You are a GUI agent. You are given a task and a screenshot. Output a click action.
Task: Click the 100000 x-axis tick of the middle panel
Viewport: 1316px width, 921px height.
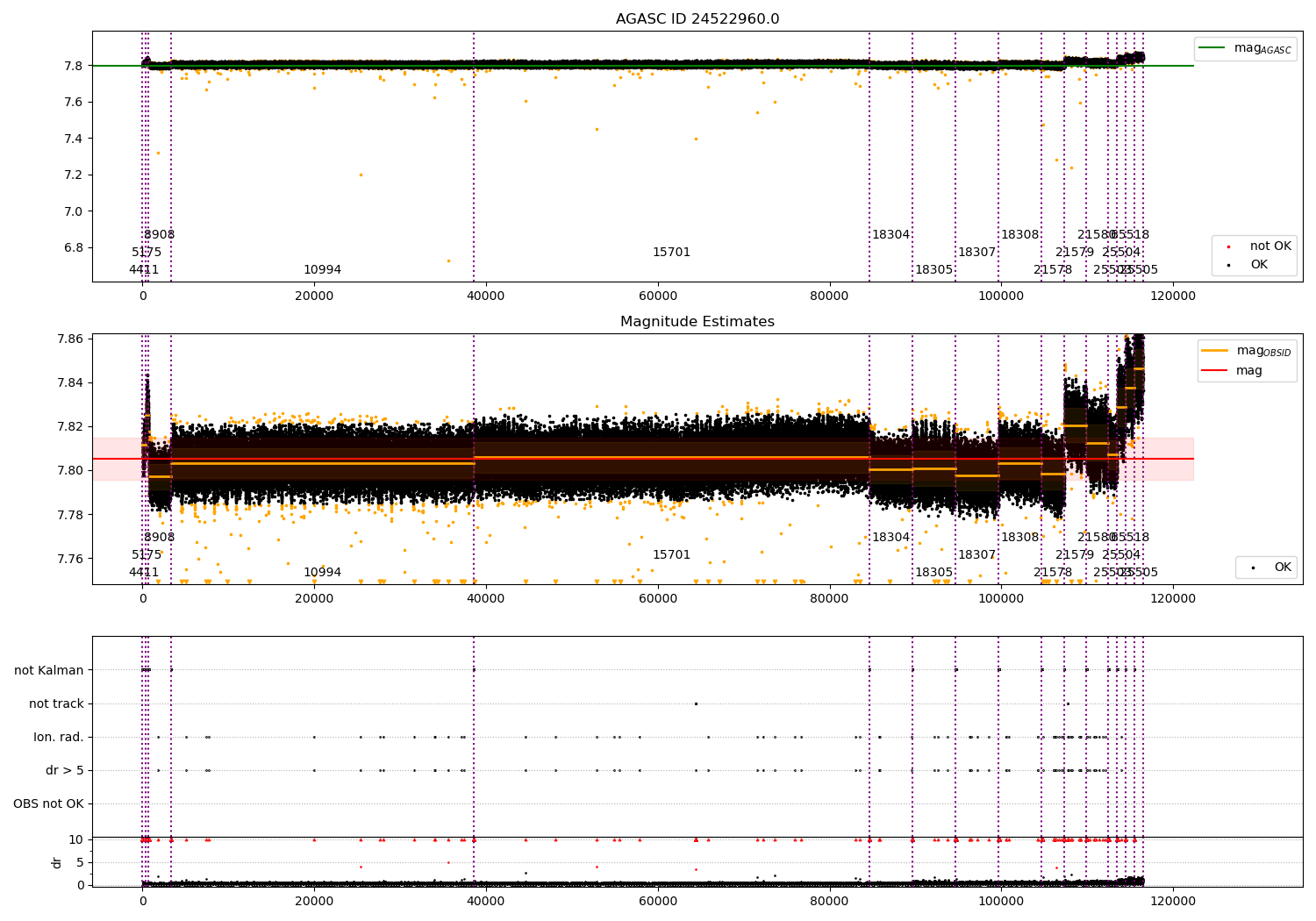coord(1000,598)
